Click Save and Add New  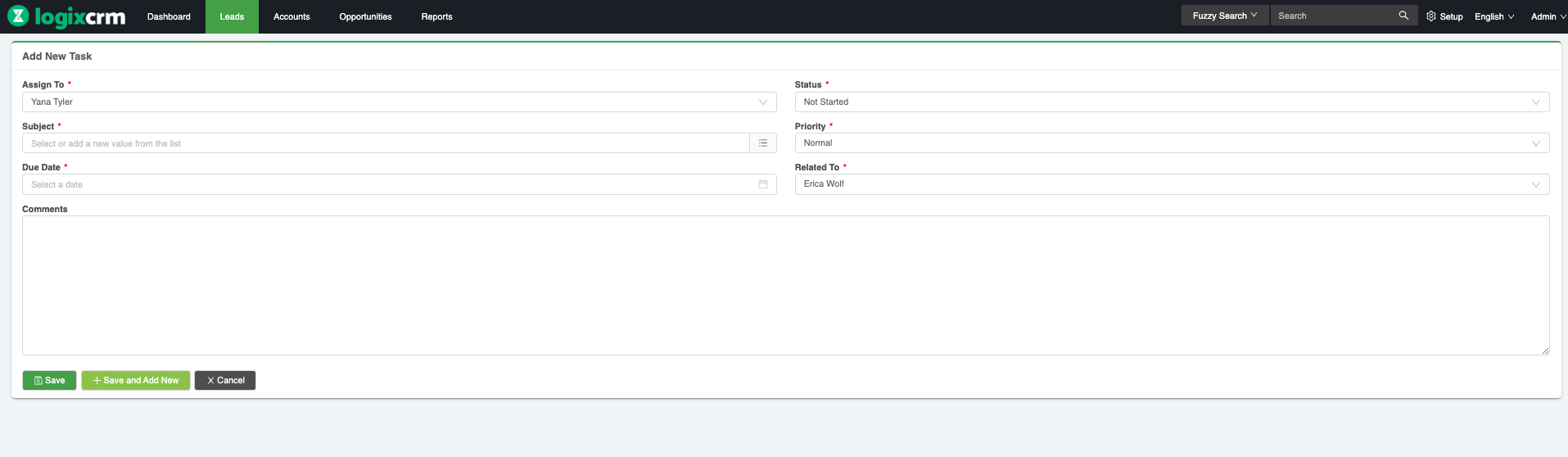coord(136,380)
